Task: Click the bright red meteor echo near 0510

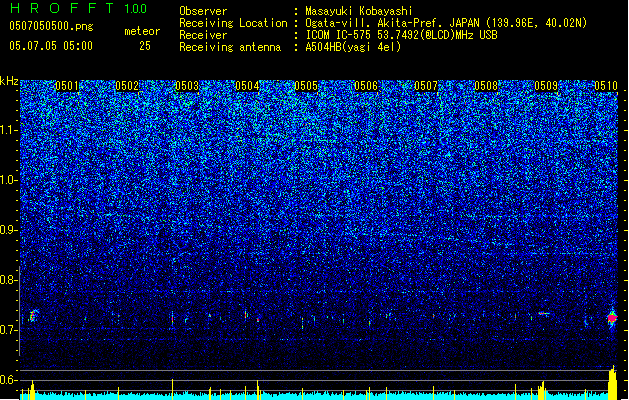Action: click(x=612, y=318)
